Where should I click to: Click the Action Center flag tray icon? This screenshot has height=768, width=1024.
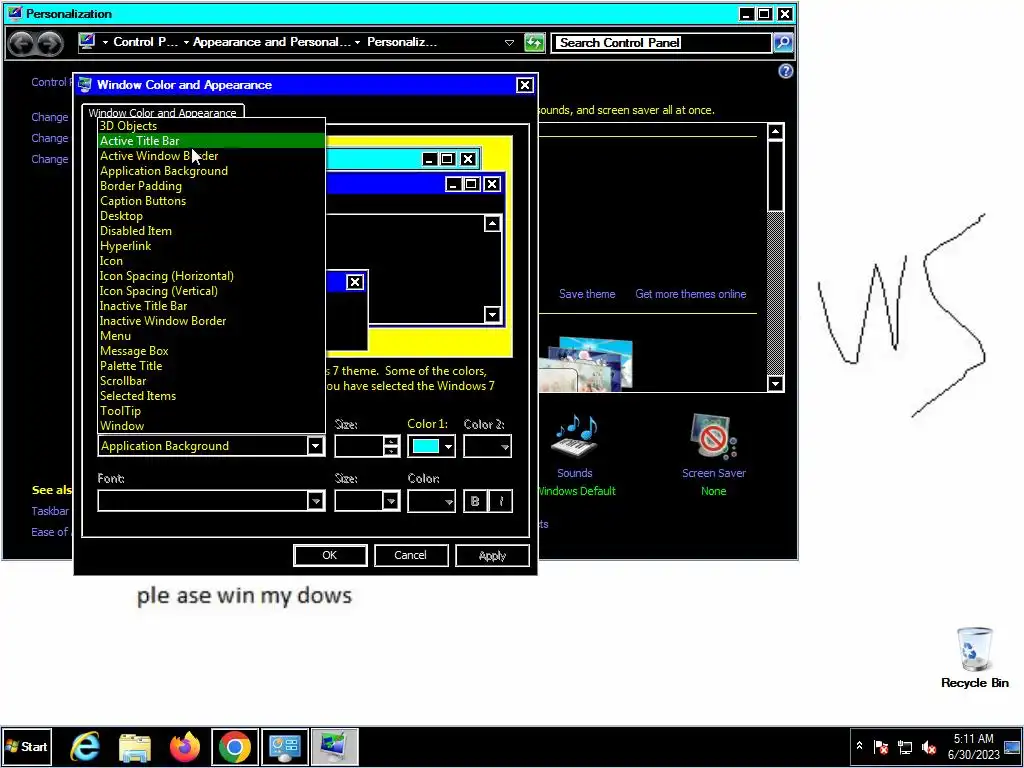881,747
